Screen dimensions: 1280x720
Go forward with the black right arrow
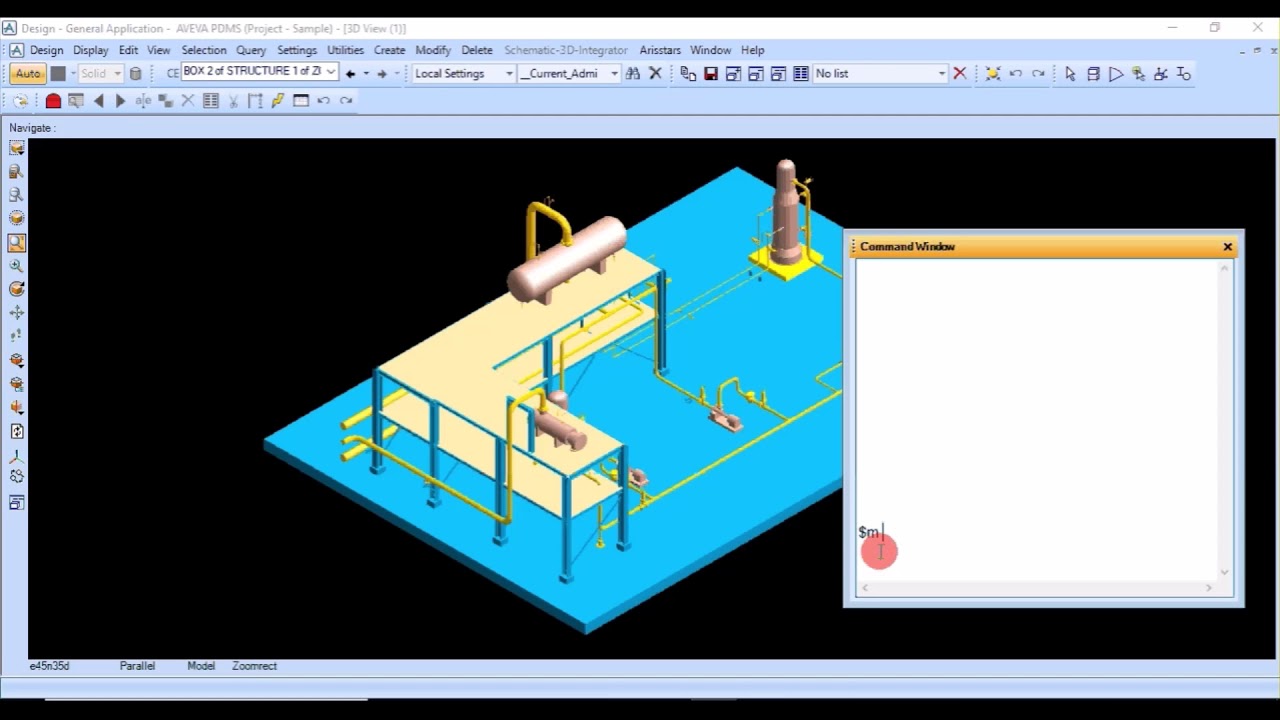382,74
